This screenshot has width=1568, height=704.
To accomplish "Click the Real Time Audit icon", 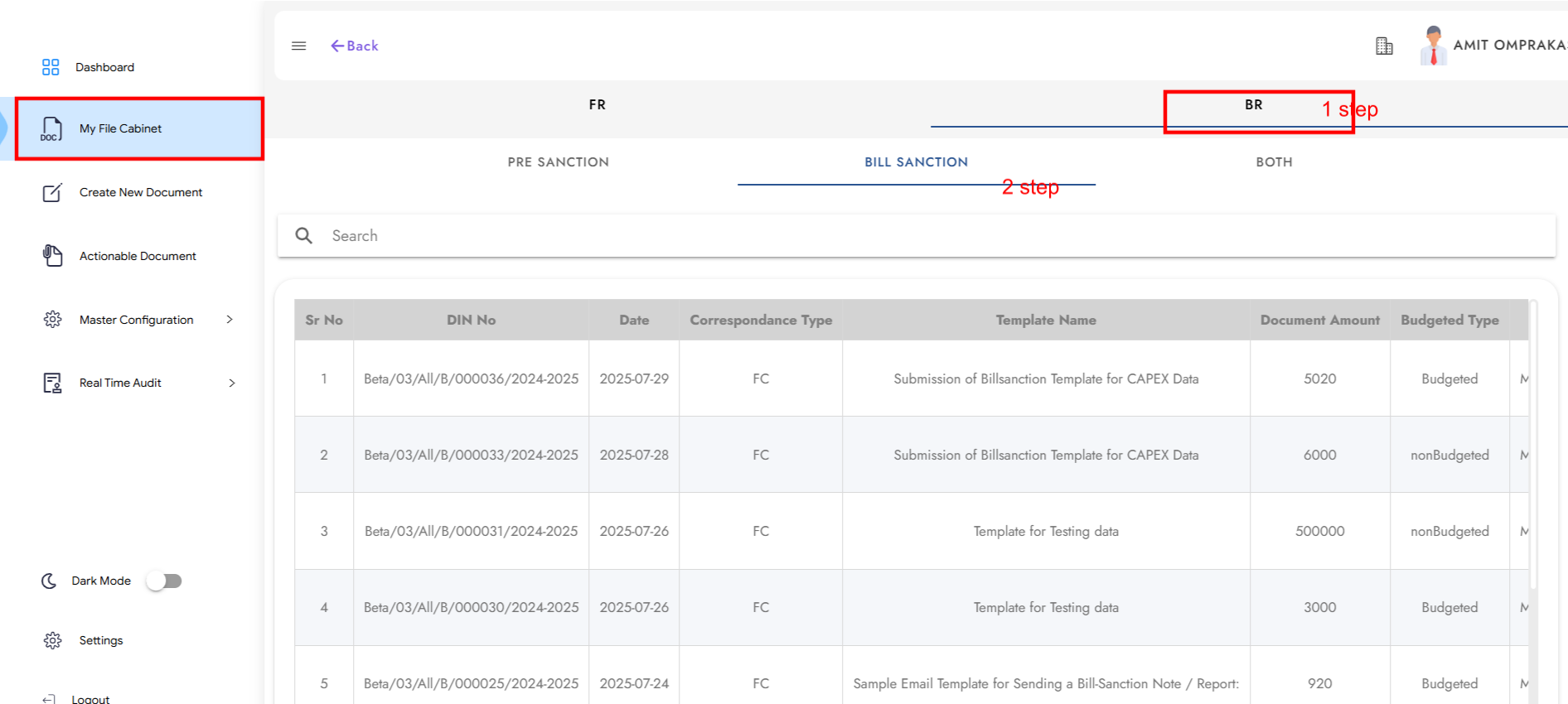I will pyautogui.click(x=52, y=383).
